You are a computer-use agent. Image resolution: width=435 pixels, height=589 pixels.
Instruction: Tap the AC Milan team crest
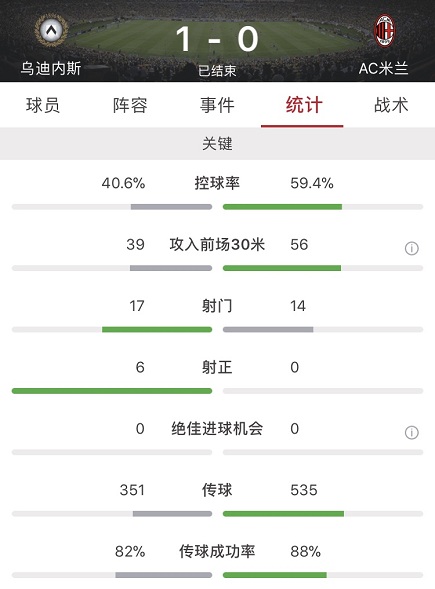384,30
